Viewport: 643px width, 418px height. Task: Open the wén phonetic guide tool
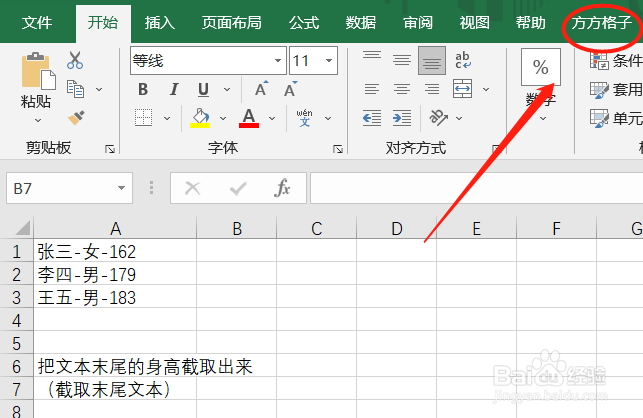304,118
